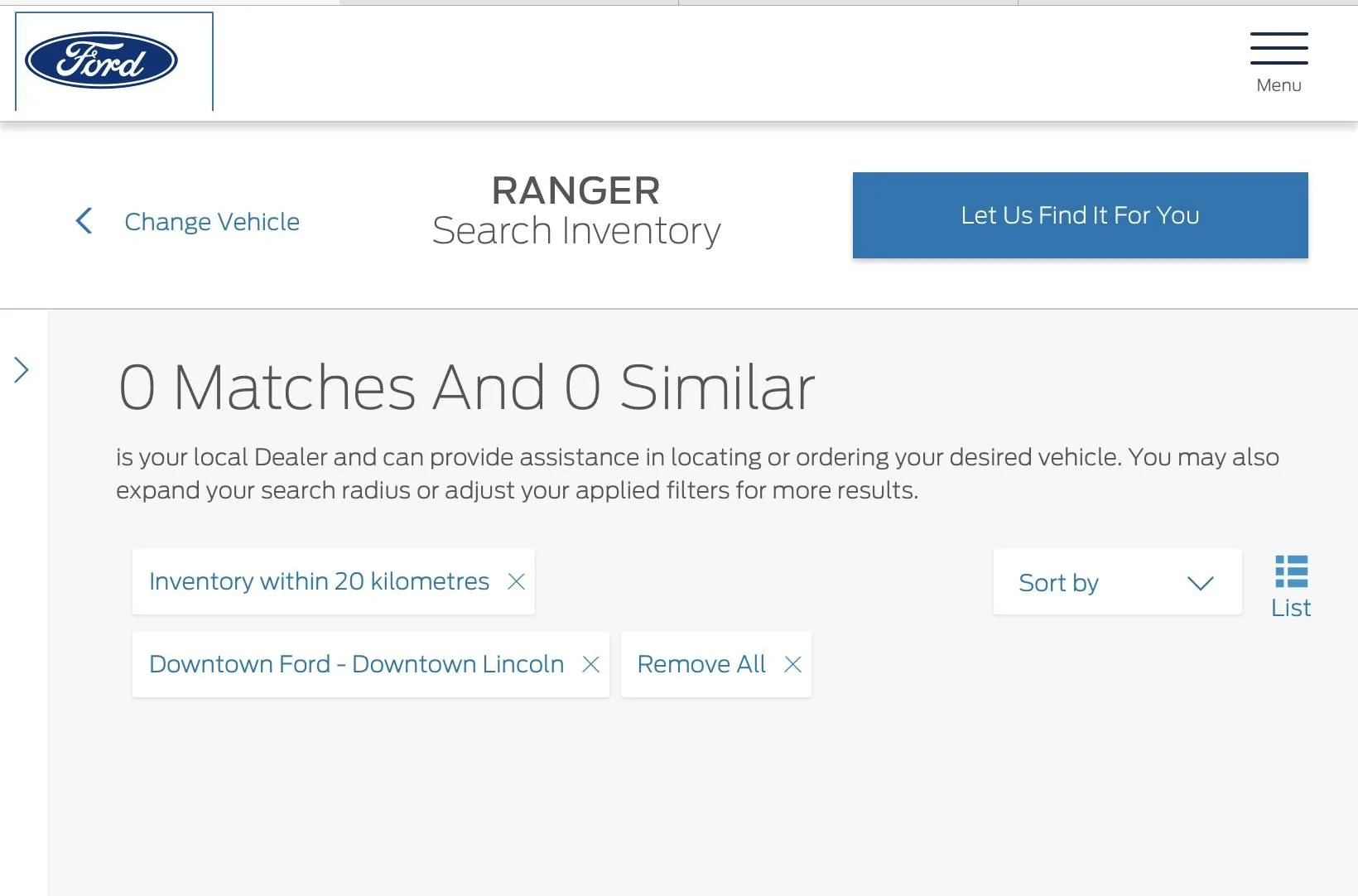The height and width of the screenshot is (896, 1358).
Task: Switch to List view
Action: [1291, 587]
